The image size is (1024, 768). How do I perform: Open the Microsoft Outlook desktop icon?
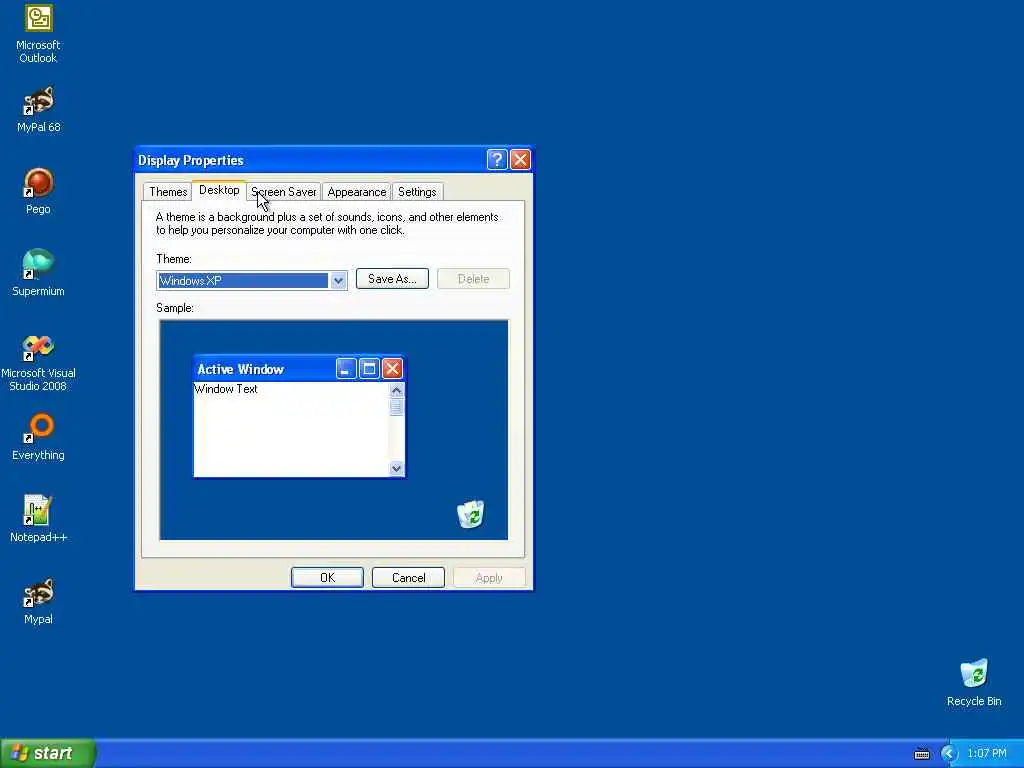38,34
